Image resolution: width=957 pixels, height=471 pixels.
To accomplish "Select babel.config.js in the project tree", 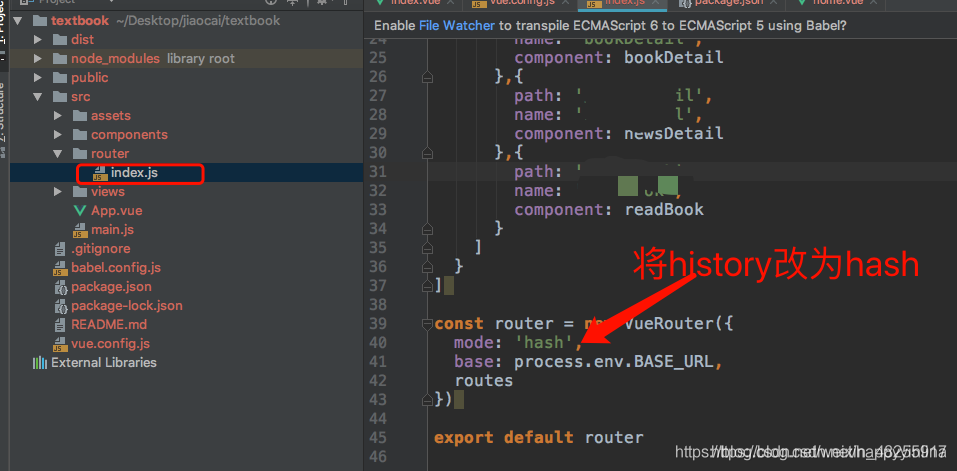I will click(116, 267).
